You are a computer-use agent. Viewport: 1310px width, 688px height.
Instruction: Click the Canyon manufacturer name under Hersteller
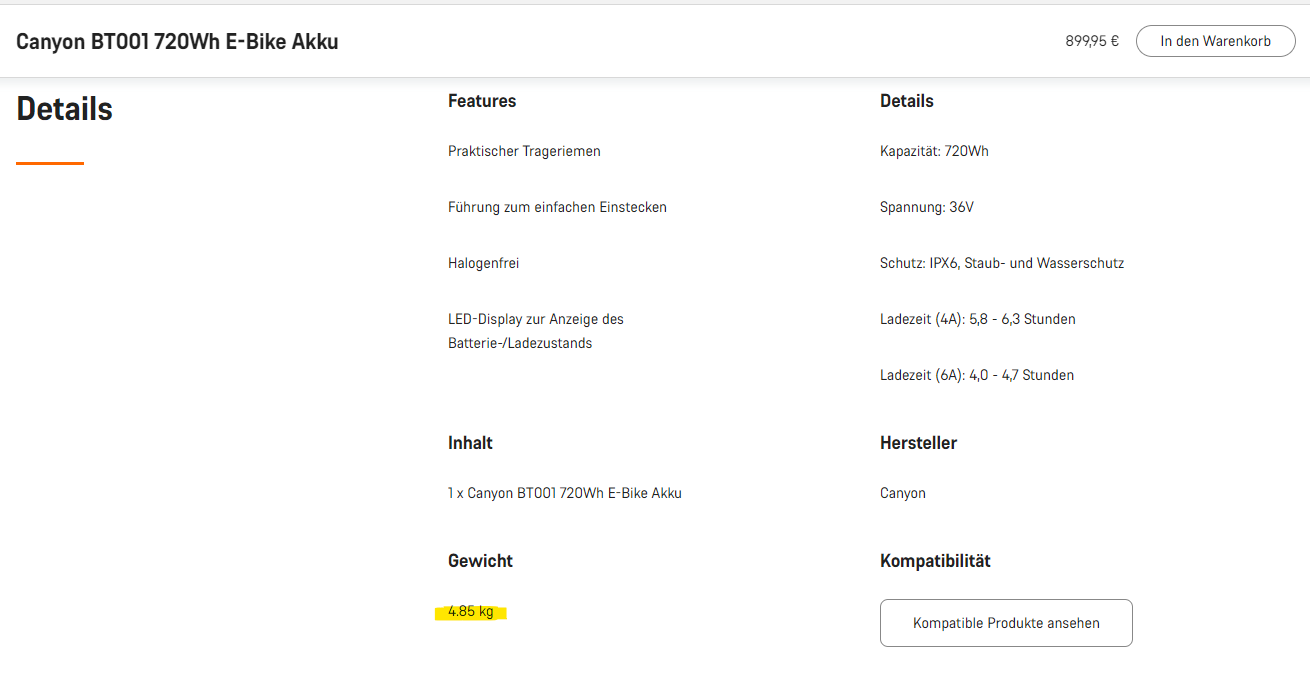point(903,493)
